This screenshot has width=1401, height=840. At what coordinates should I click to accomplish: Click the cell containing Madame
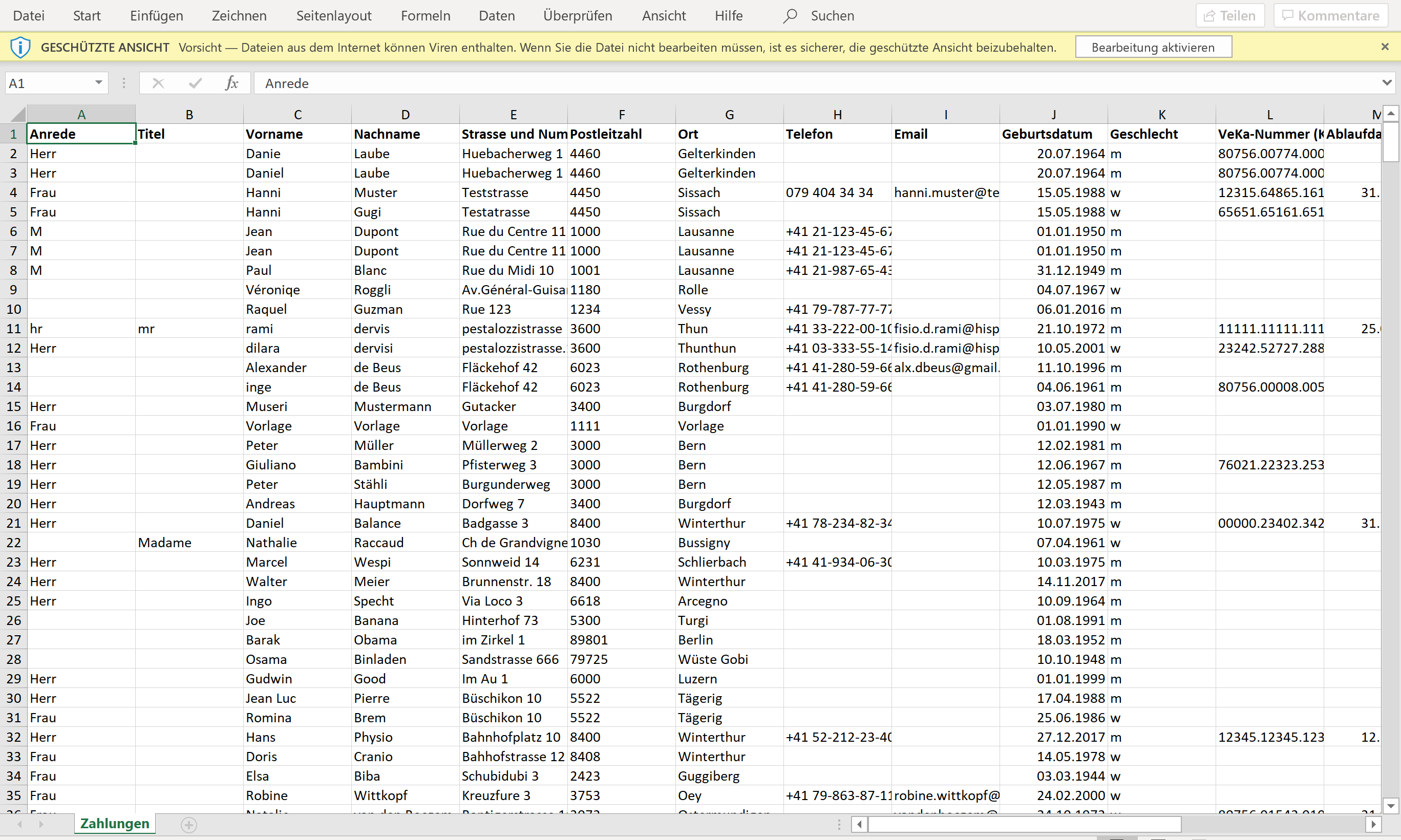(x=189, y=543)
